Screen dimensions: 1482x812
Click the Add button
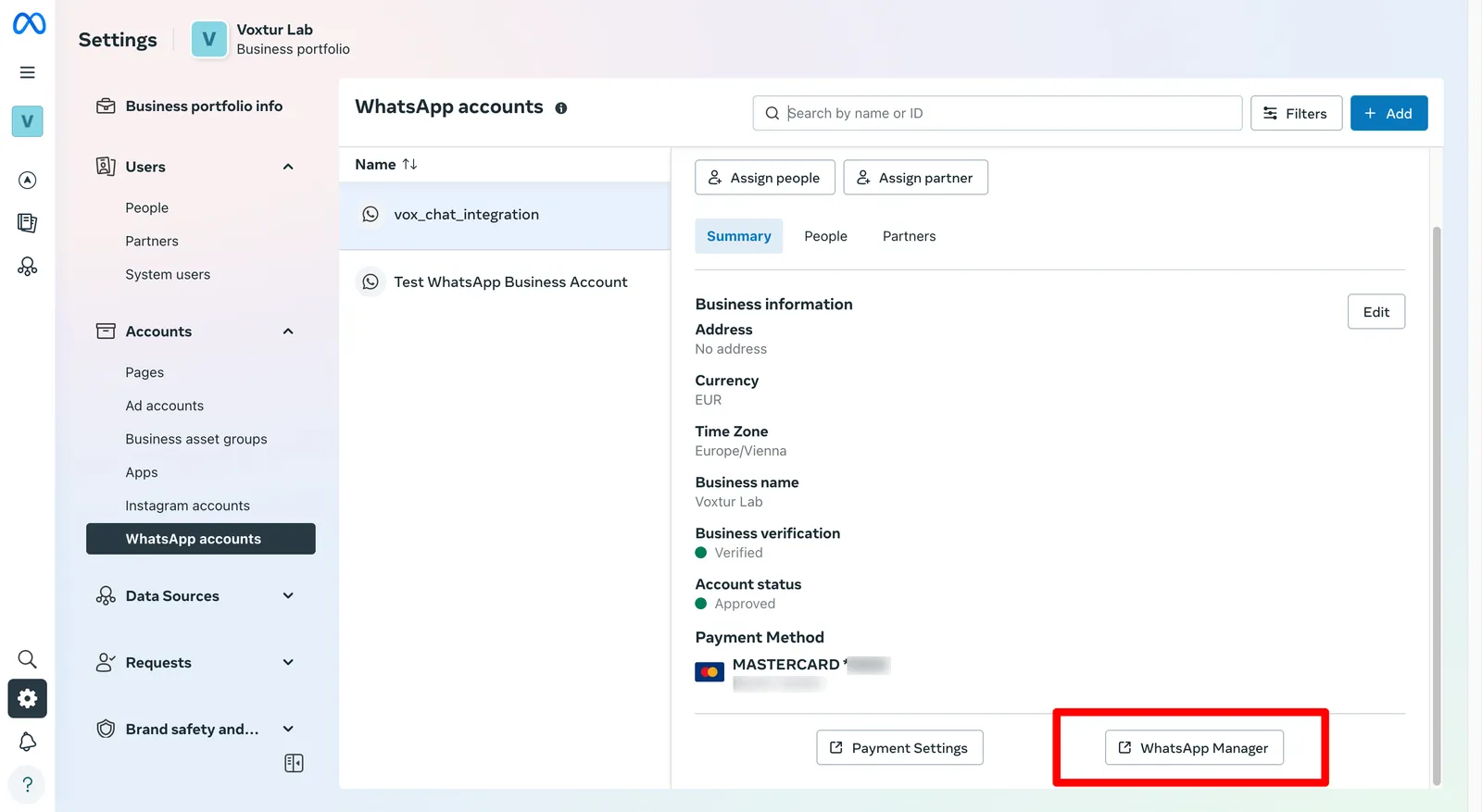[x=1388, y=113]
